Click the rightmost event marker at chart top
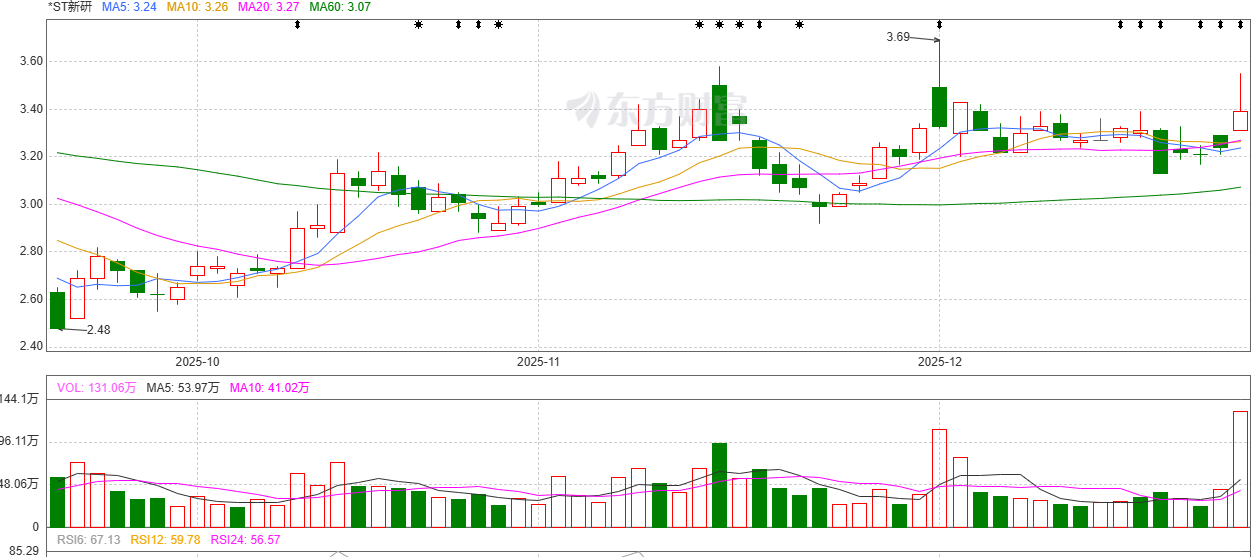 tap(1240, 24)
